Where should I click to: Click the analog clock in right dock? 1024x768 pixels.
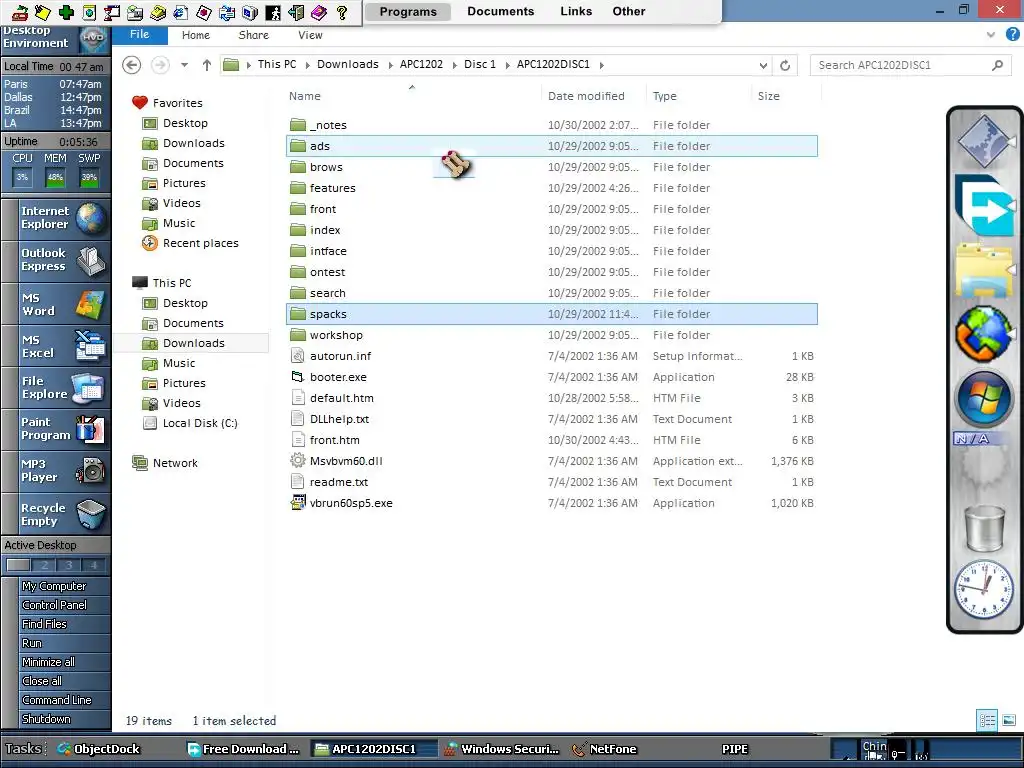tap(984, 590)
